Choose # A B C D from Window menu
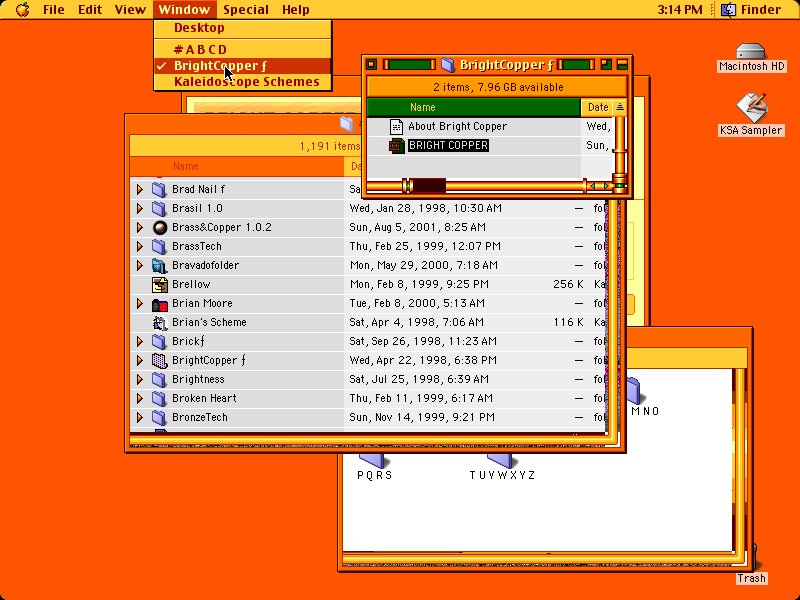This screenshot has height=600, width=800. [243, 49]
